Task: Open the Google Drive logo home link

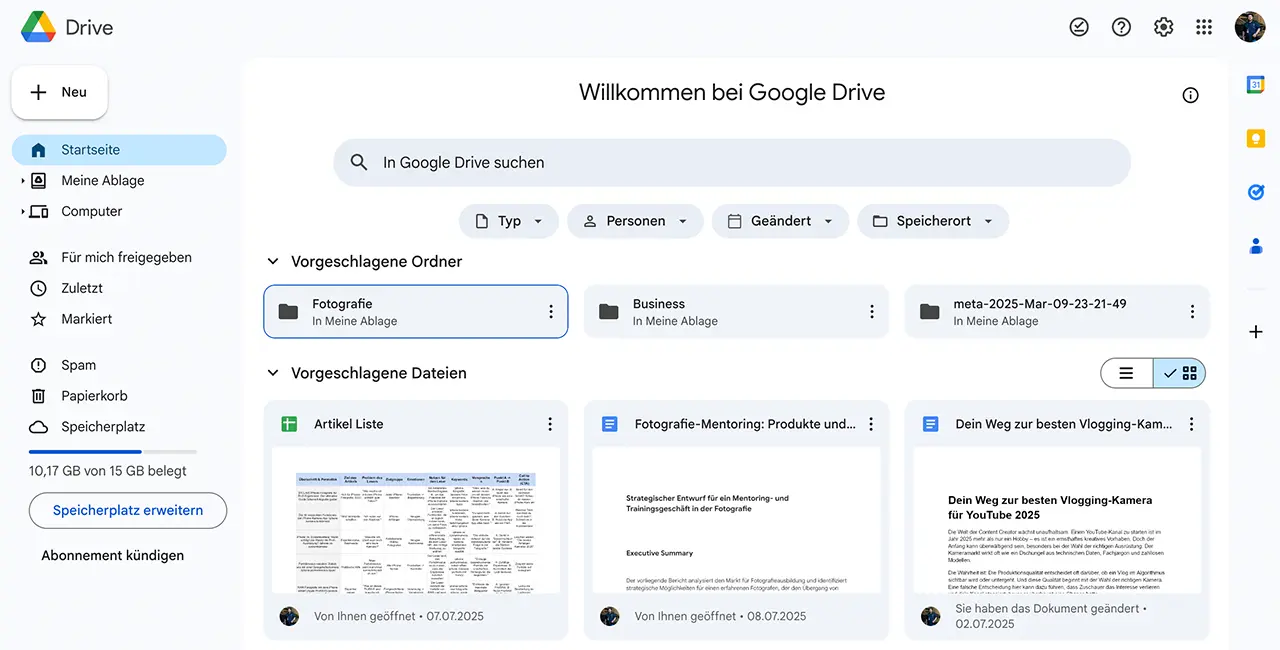Action: pyautogui.click(x=67, y=27)
